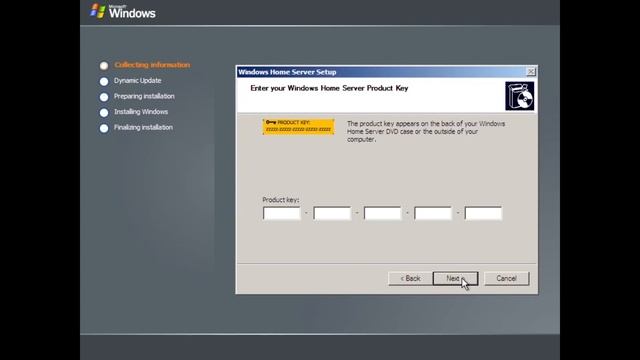
Task: Select the Finalizing installation step bullet
Action: pos(104,128)
